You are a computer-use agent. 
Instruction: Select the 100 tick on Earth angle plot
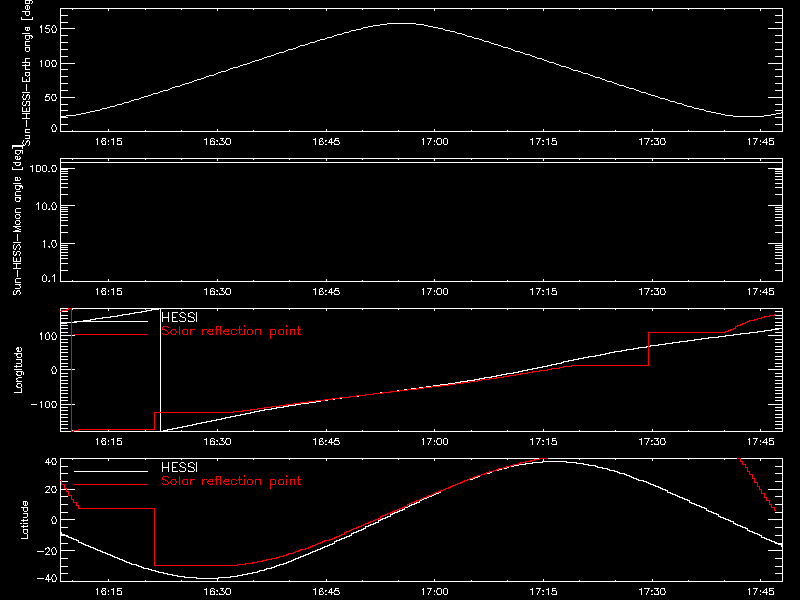47,64
